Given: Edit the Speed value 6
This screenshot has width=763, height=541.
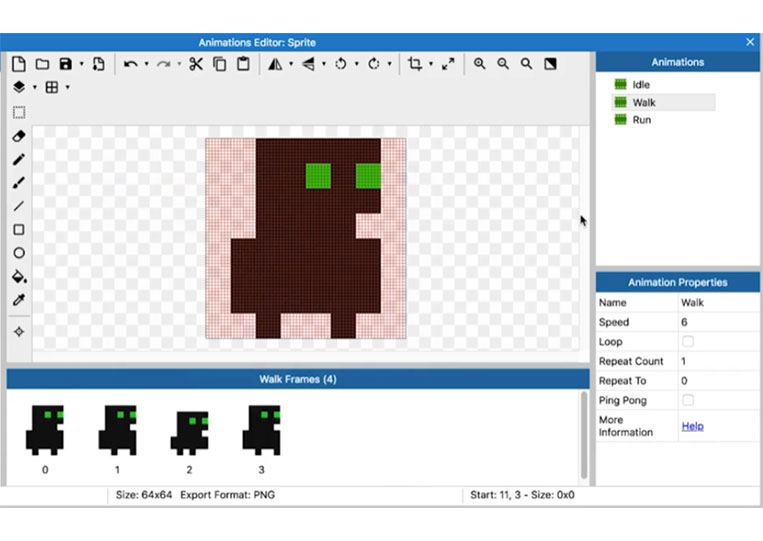Looking at the screenshot, I should 719,322.
